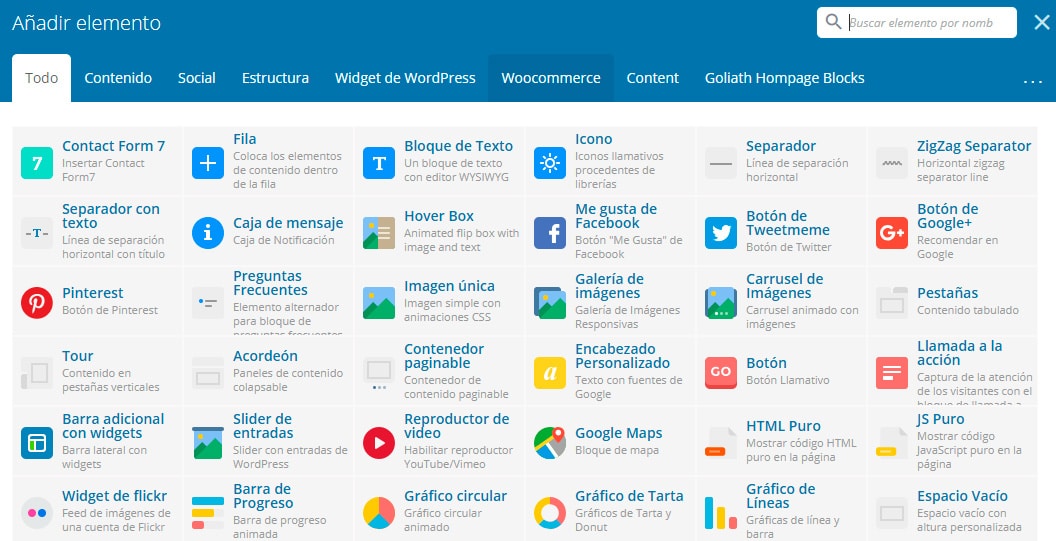Open the Woocommerce tab
This screenshot has height=541, width=1056.
(x=551, y=78)
